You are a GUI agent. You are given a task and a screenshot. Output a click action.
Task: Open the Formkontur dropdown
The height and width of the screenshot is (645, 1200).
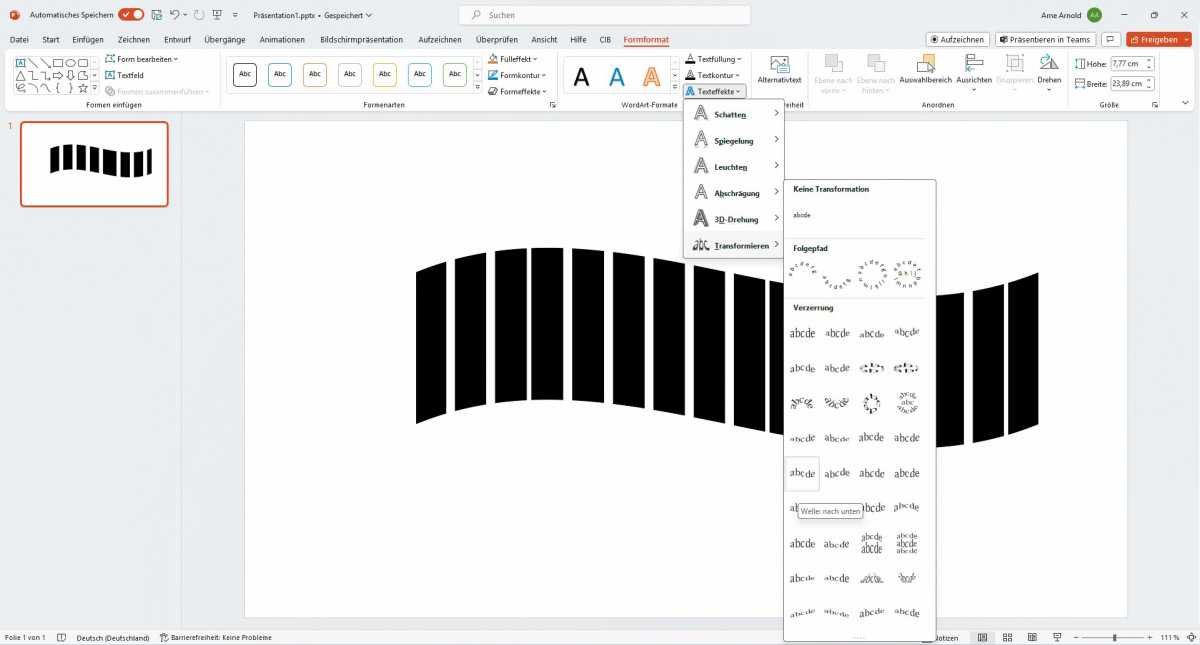517,75
